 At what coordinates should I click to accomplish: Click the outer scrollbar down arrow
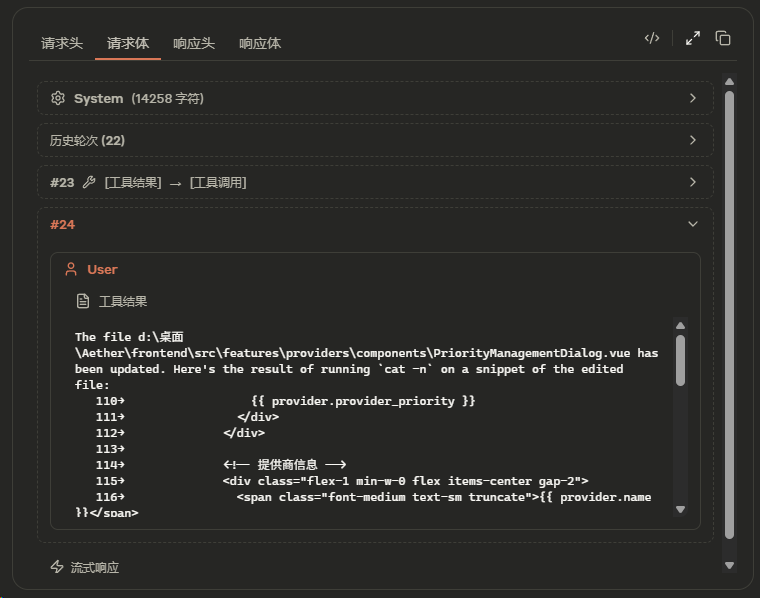[729, 566]
